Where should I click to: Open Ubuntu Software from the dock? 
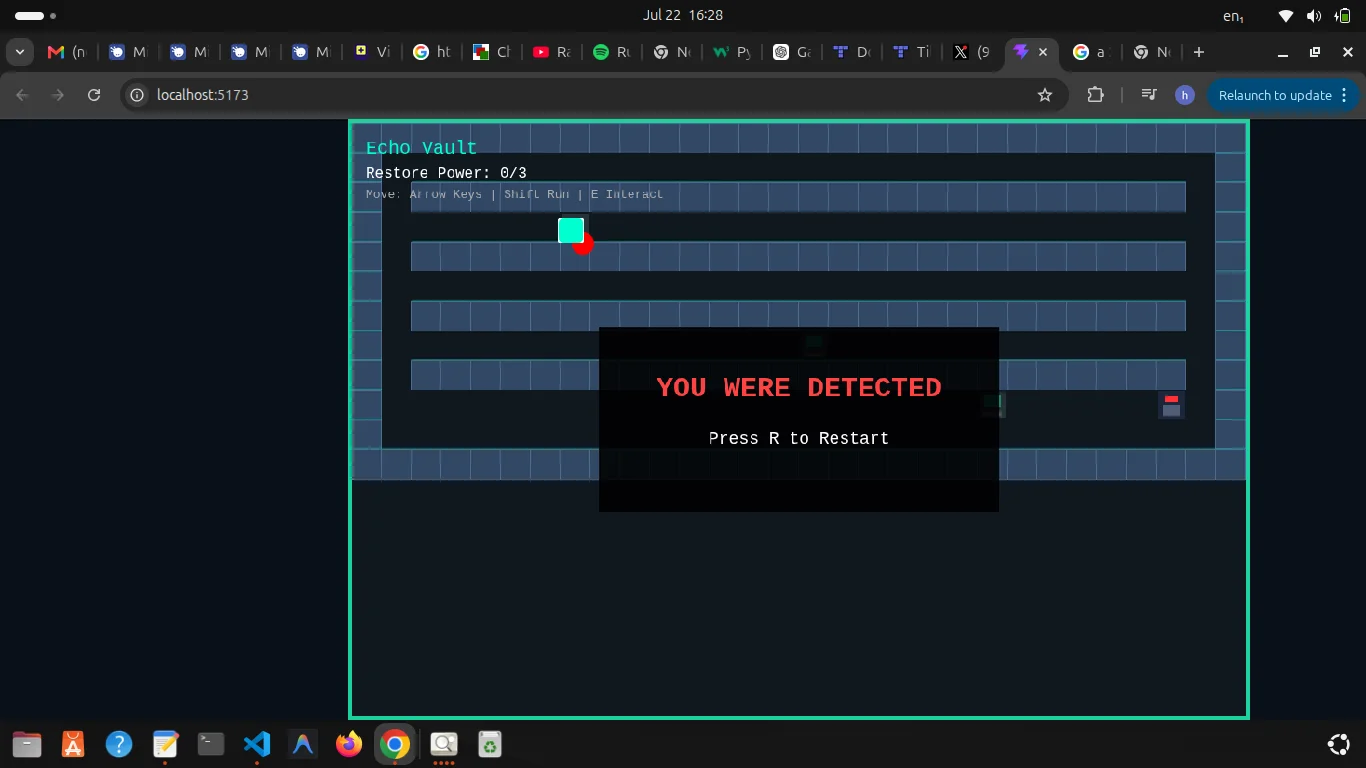pyautogui.click(x=73, y=744)
